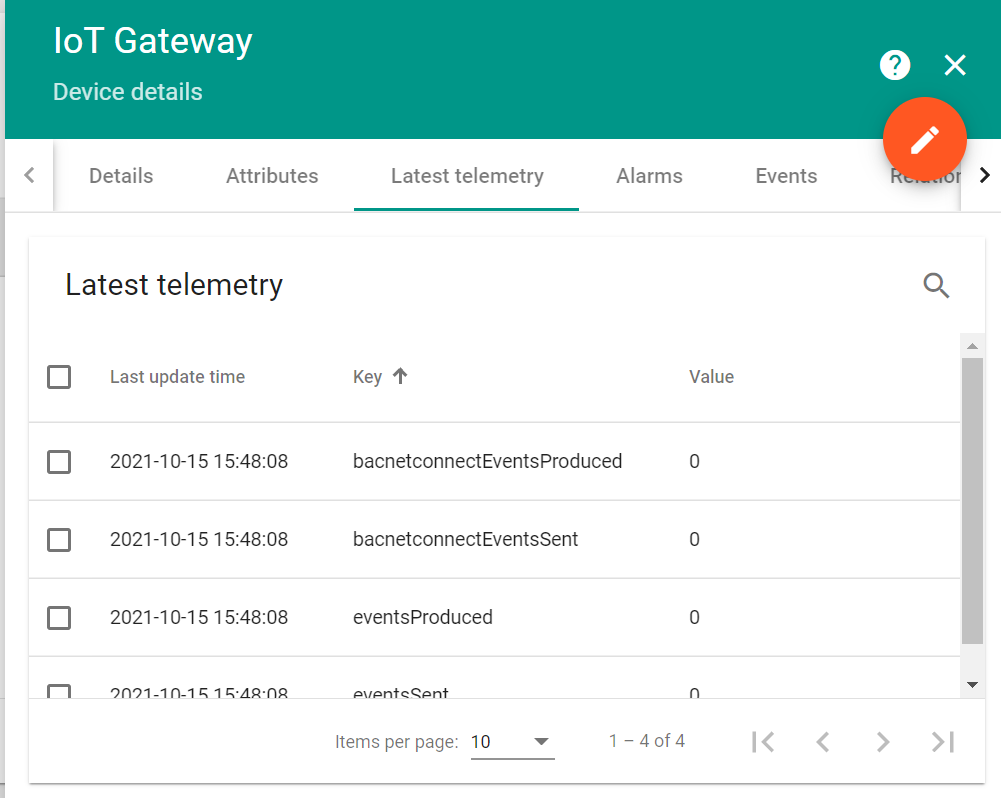Screen dimensions: 1001x798
Task: Open the help icon in the header
Action: click(894, 65)
